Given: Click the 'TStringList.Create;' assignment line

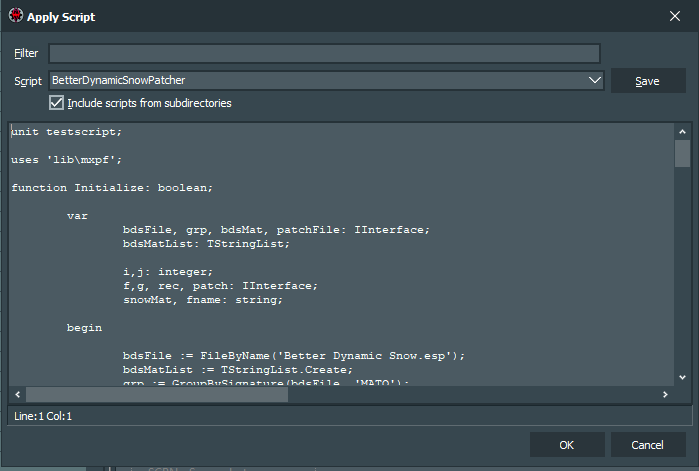Looking at the screenshot, I should pos(238,370).
